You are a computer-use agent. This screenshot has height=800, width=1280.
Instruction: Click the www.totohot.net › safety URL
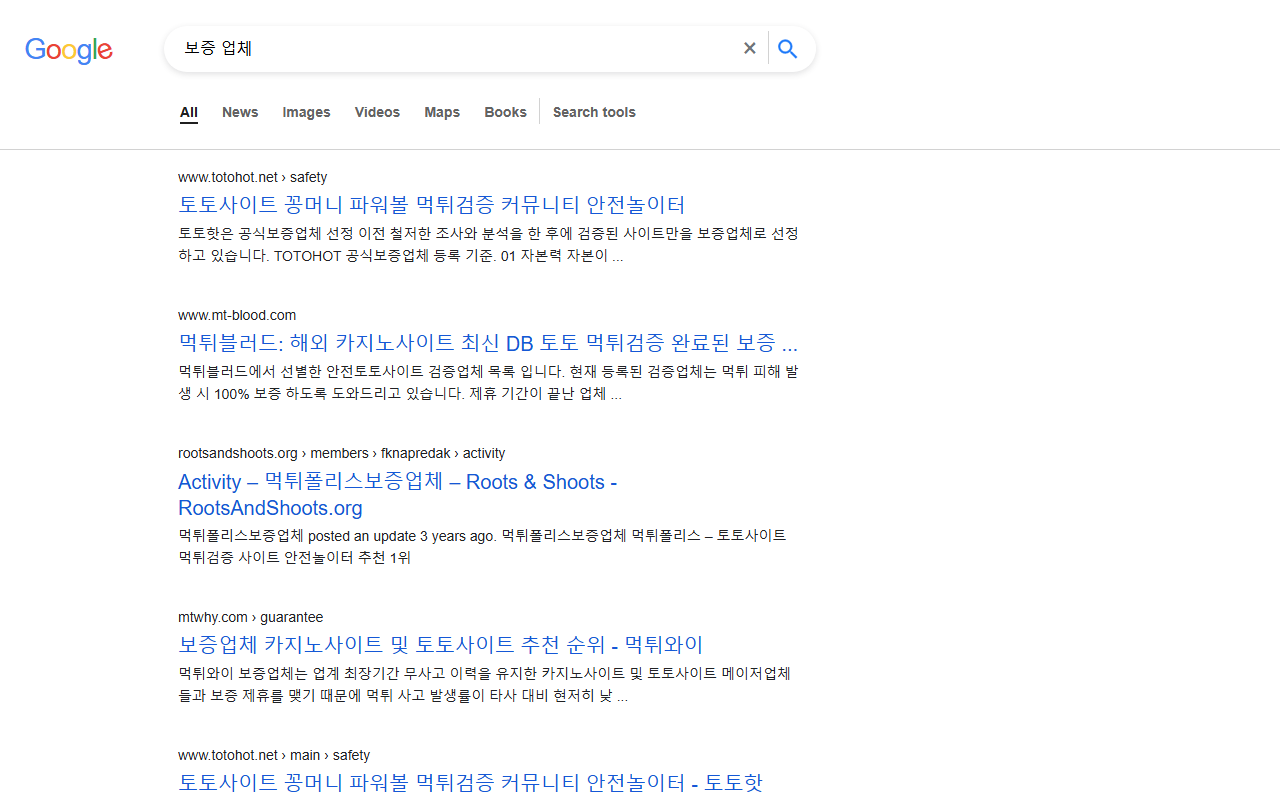coord(253,177)
